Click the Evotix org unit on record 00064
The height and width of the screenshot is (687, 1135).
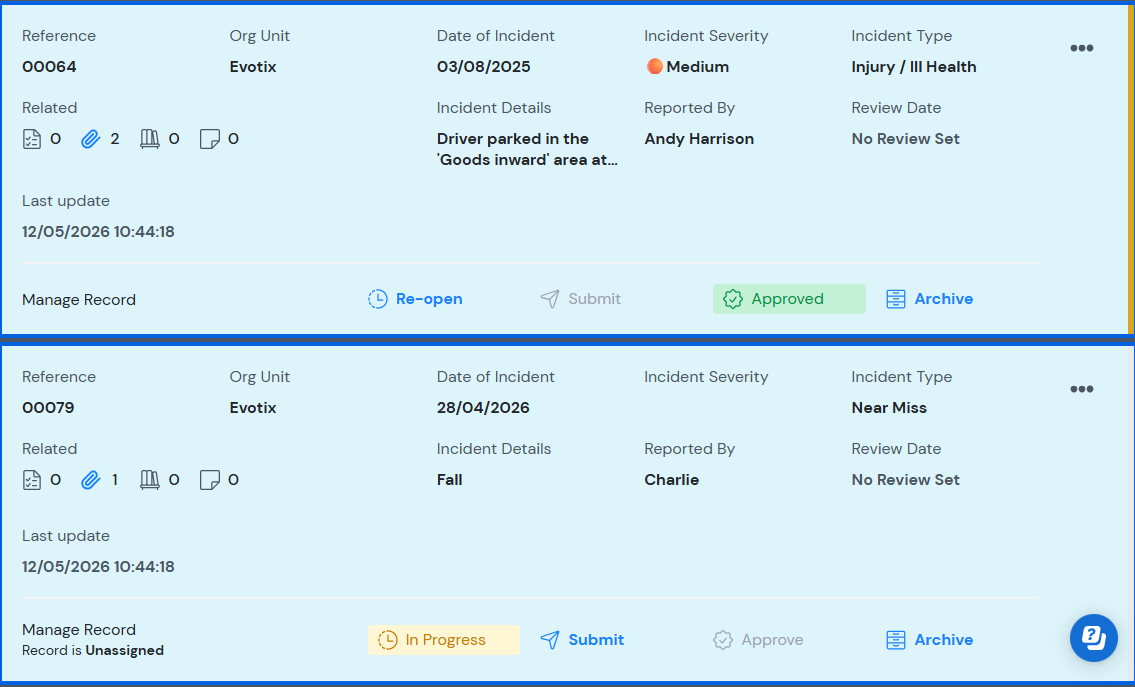click(x=253, y=67)
